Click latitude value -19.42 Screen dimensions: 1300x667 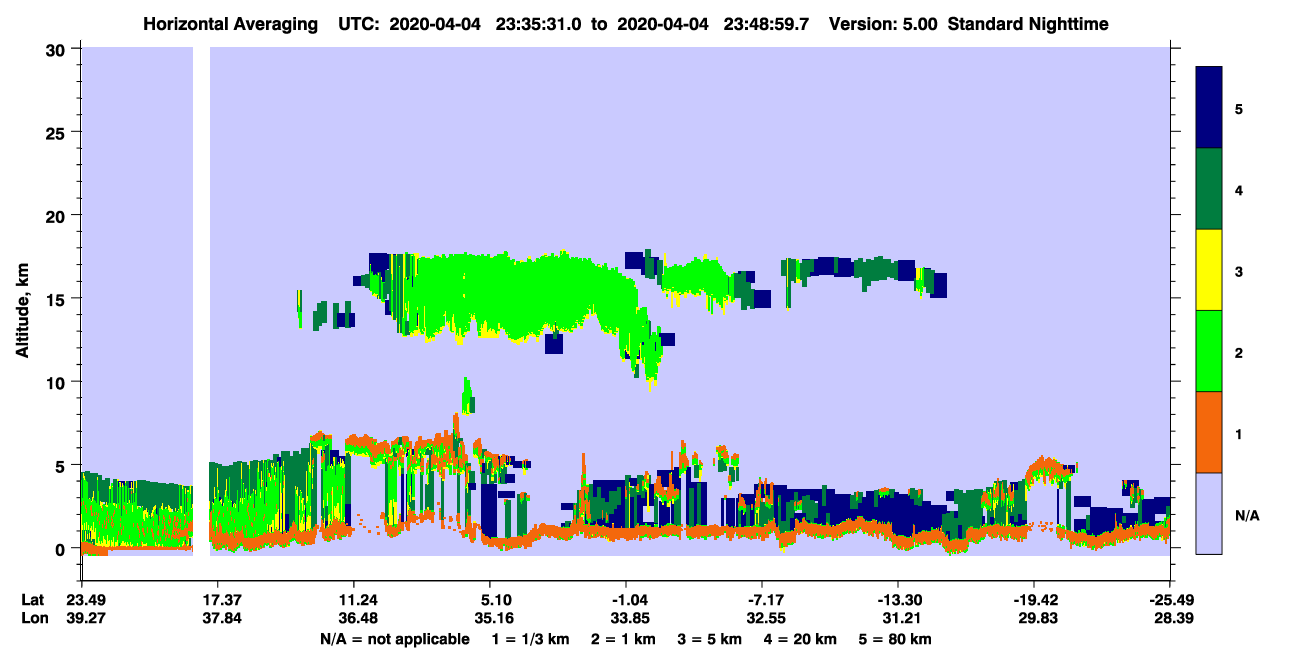coord(1034,600)
